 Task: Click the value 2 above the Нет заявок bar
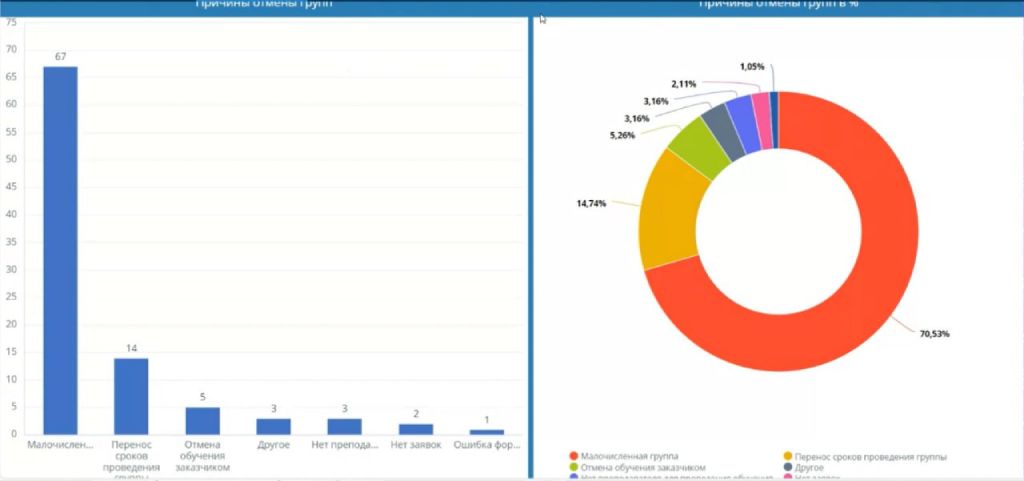pos(416,414)
